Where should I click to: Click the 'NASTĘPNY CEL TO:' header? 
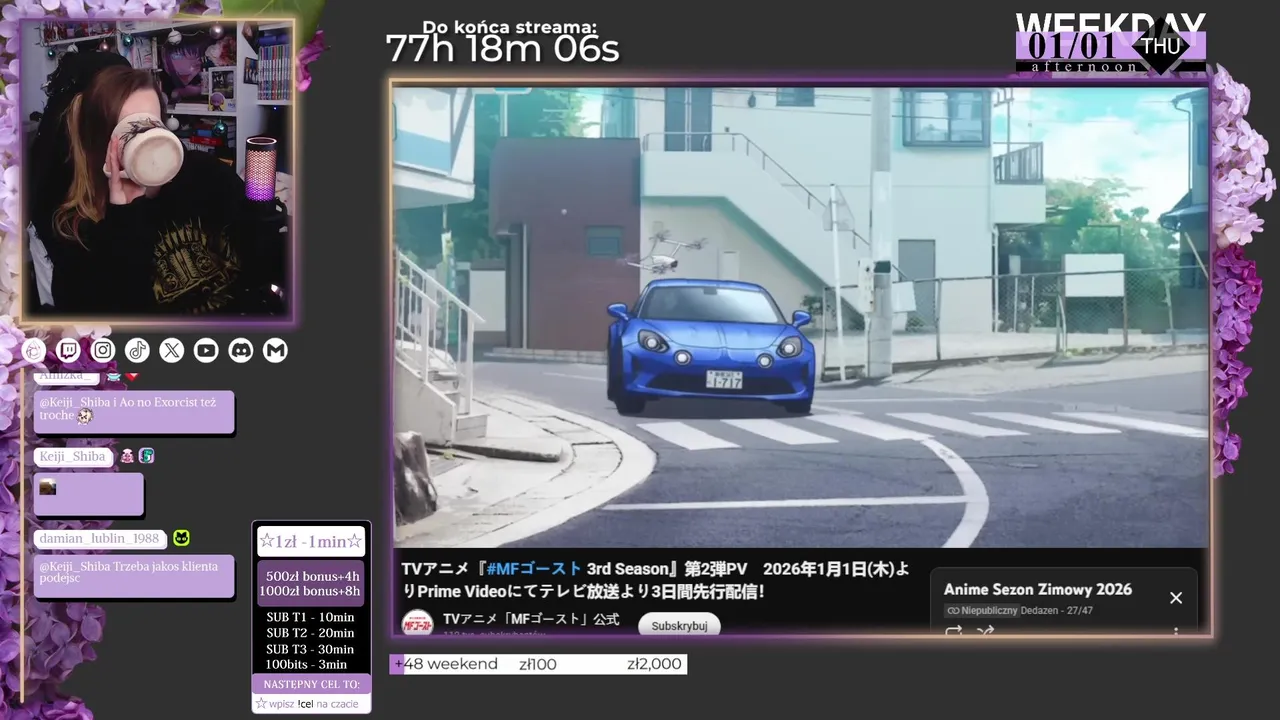click(311, 684)
